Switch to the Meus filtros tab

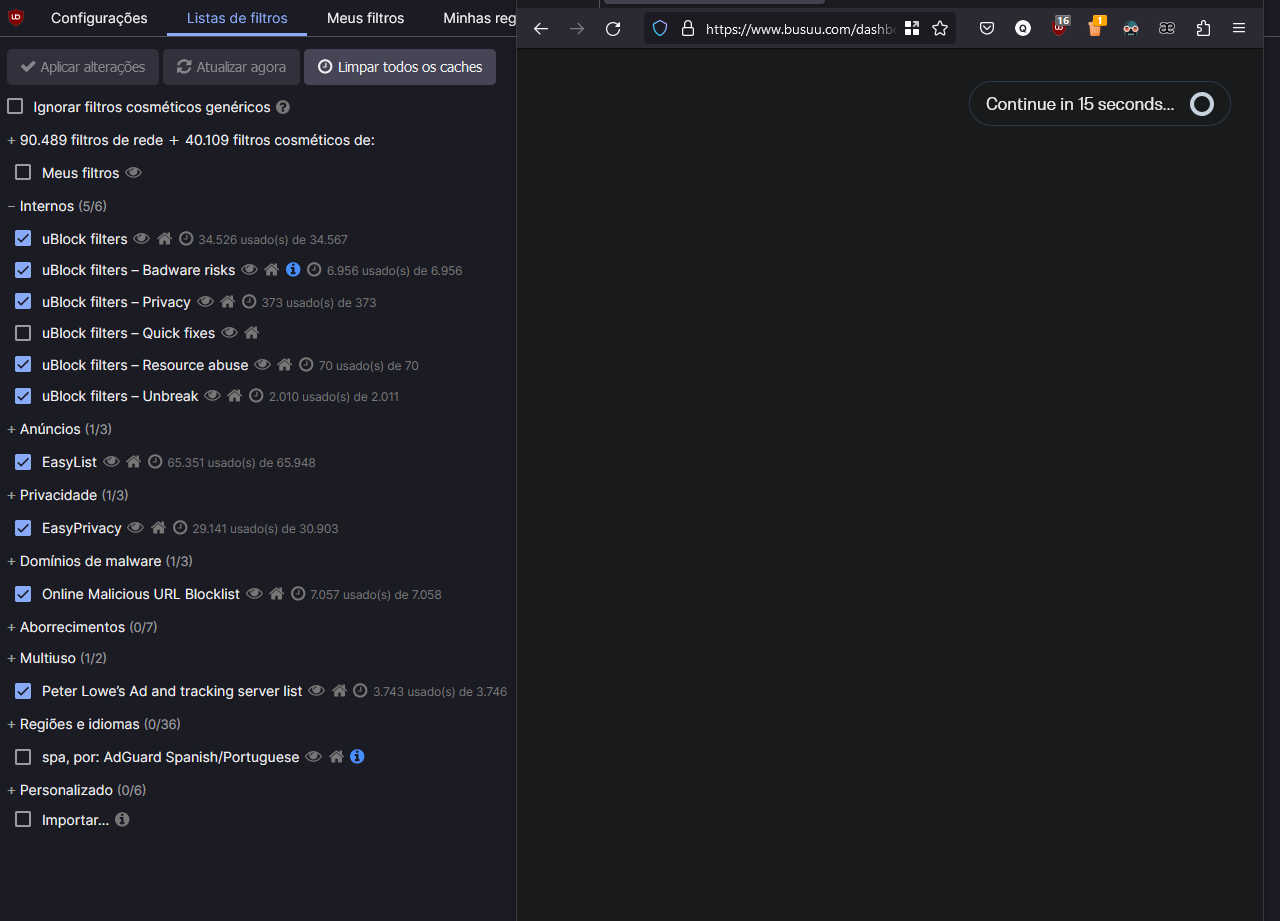point(364,18)
